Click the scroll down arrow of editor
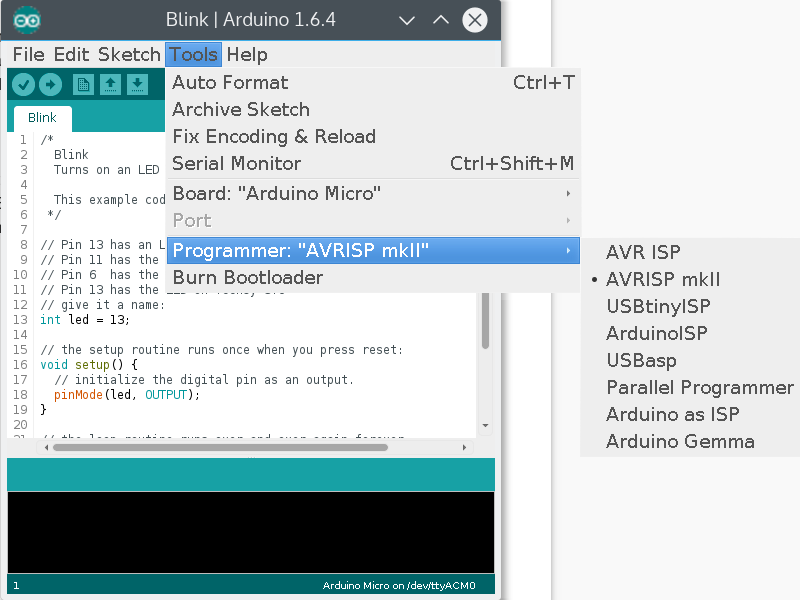This screenshot has width=800, height=600. pyautogui.click(x=485, y=426)
